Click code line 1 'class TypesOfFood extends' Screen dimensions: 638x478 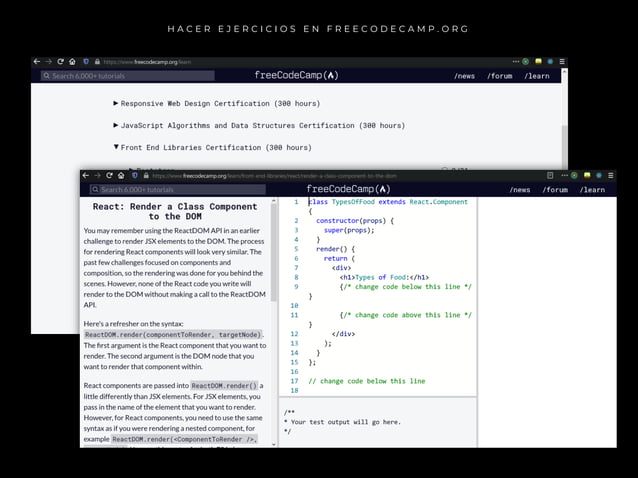point(388,202)
